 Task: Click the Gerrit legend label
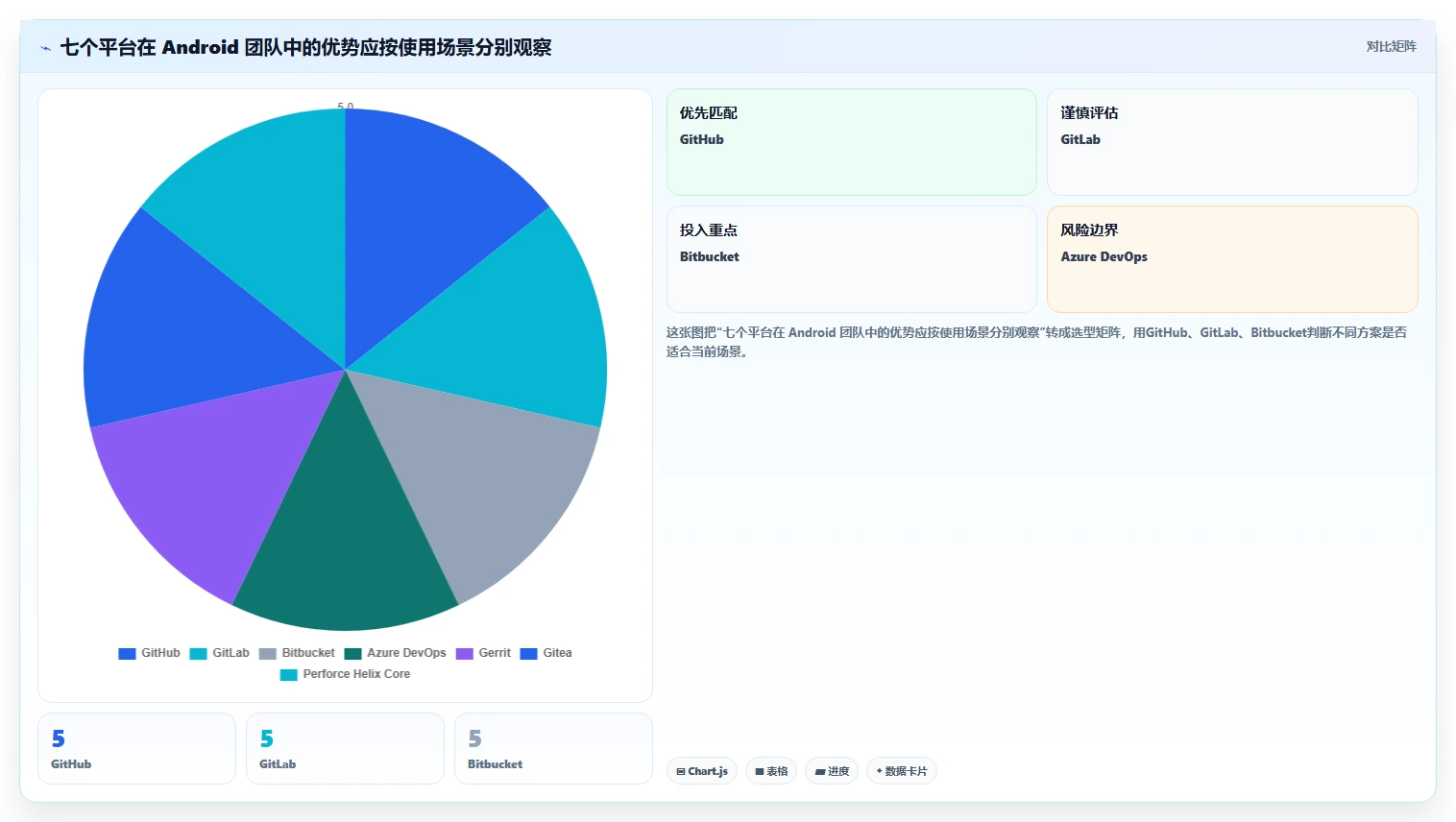495,653
